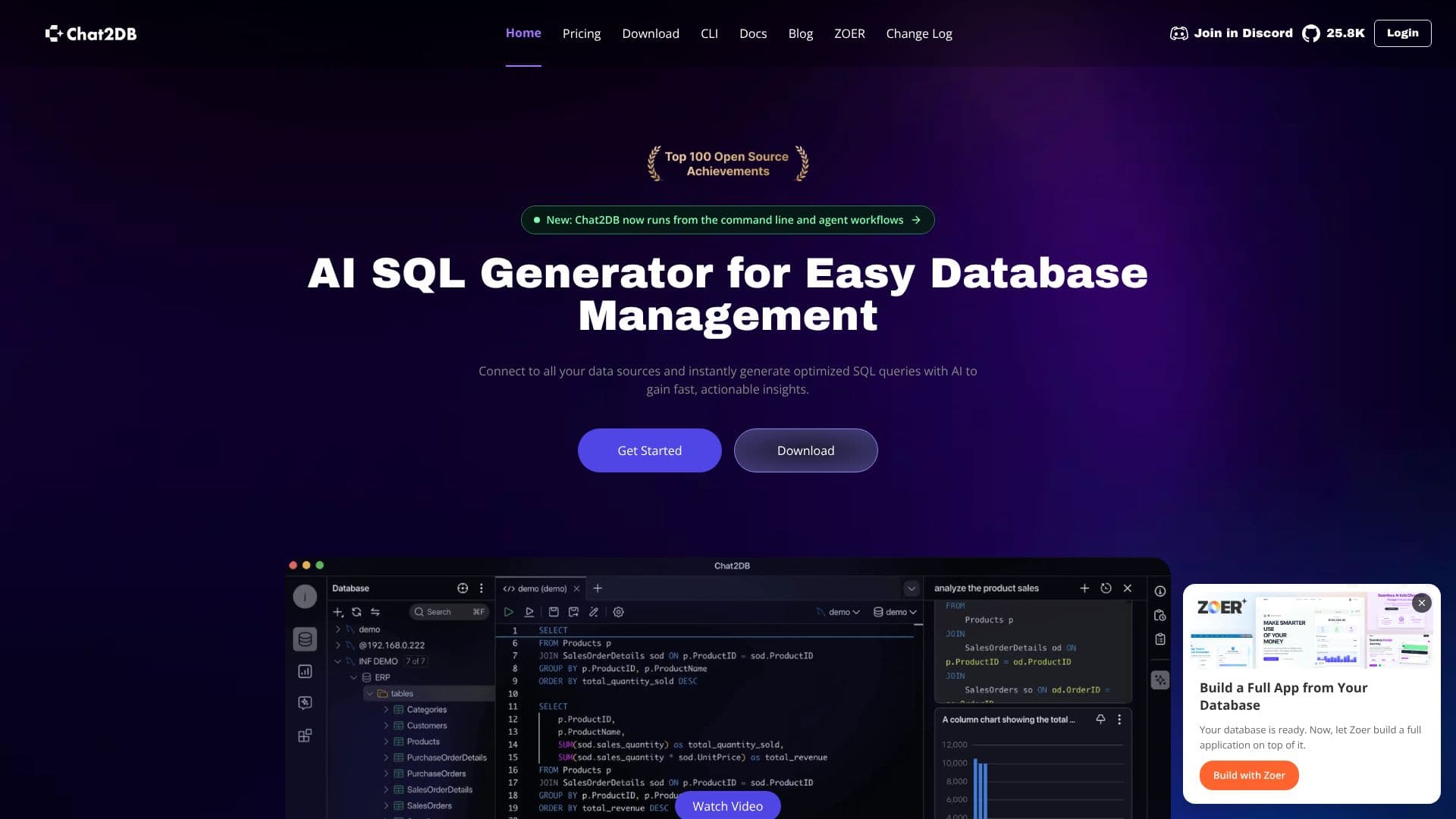Viewport: 1456px width, 819px height.
Task: Expand the demo connection node
Action: point(338,629)
